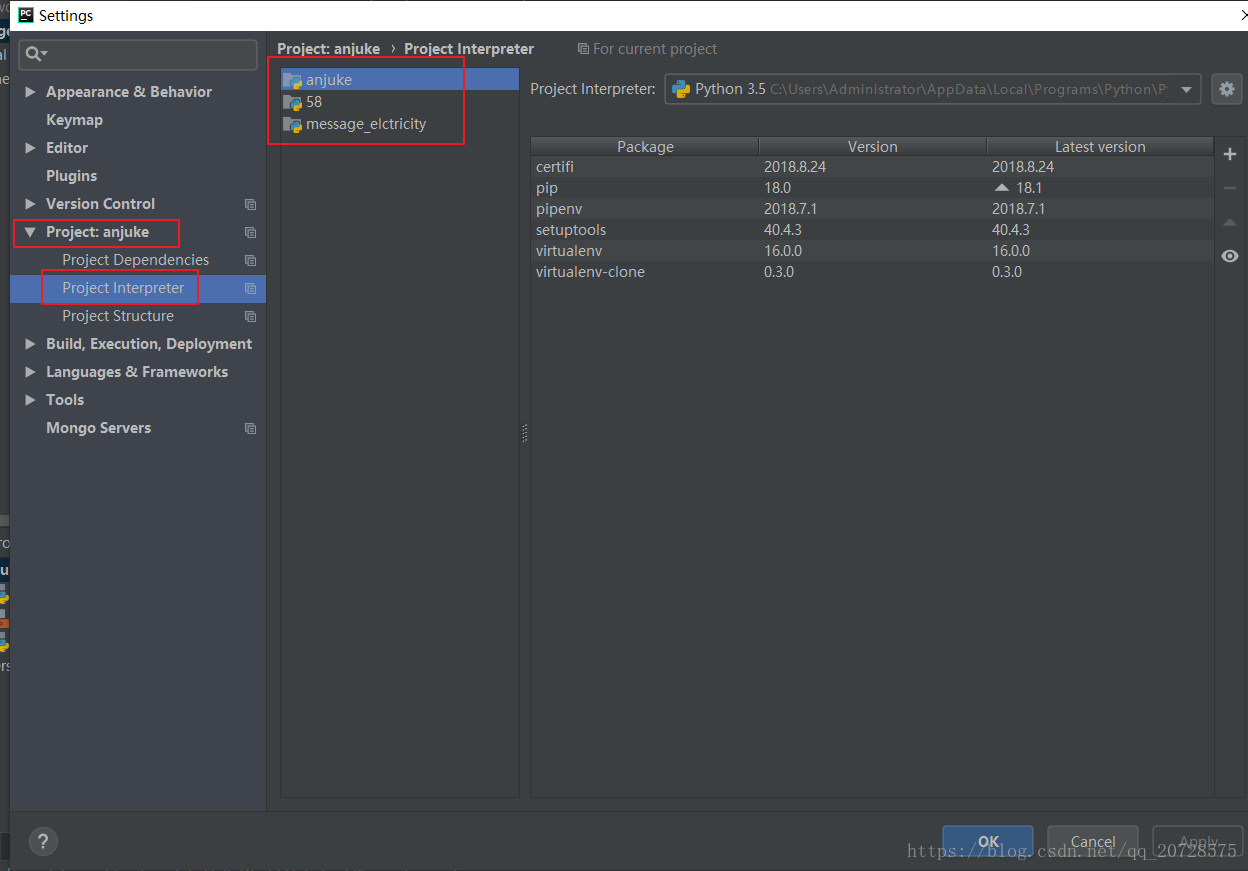Click the Cancel button
The height and width of the screenshot is (871, 1248).
click(1093, 841)
